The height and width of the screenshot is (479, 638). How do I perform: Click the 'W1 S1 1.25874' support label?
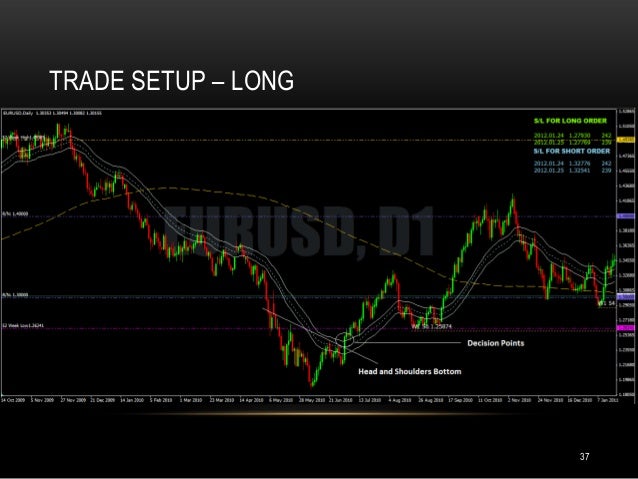431,326
